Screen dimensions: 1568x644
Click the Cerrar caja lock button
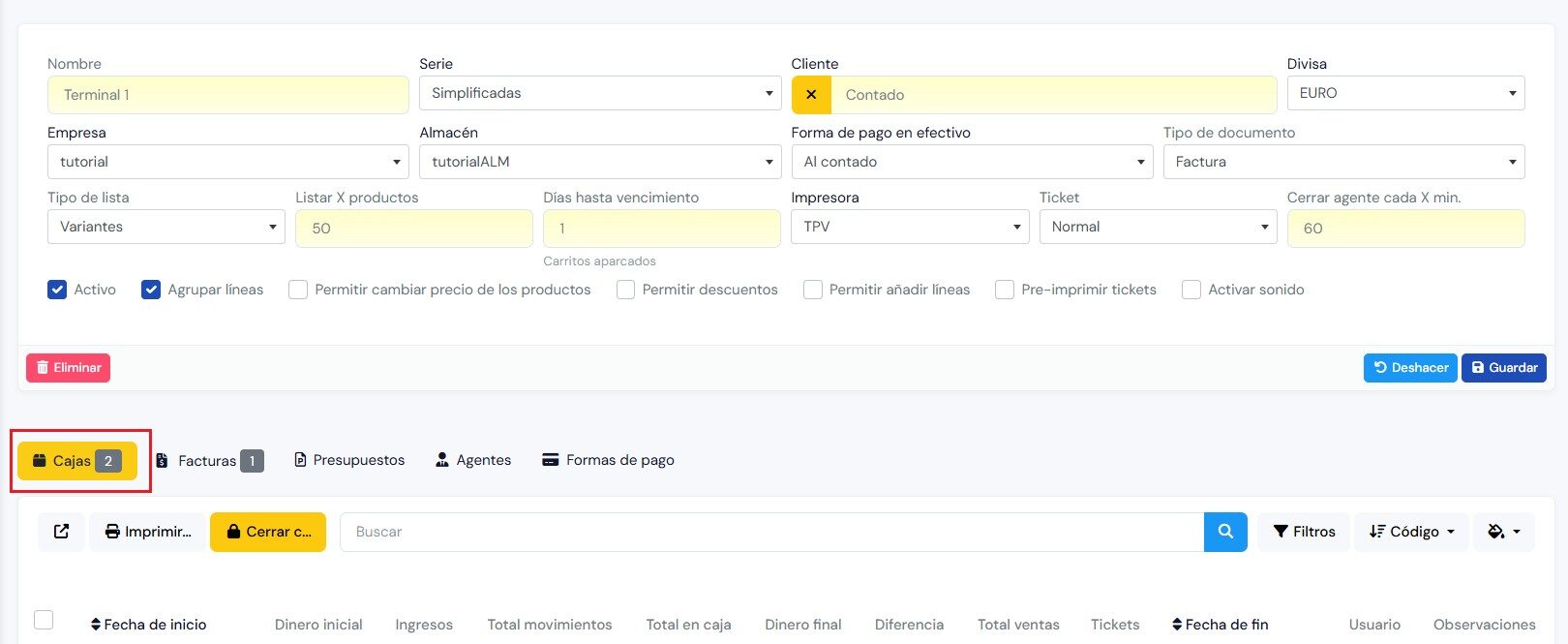268,532
